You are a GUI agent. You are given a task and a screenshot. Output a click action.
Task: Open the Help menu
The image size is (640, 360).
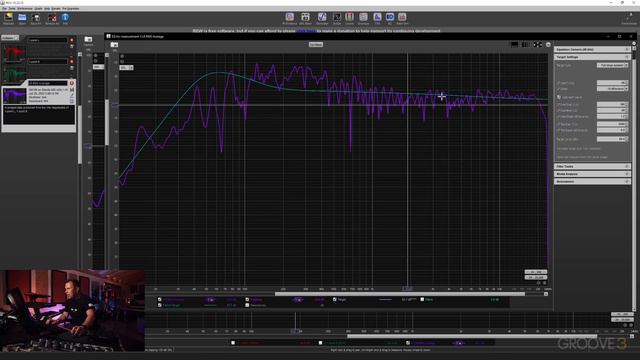click(47, 9)
